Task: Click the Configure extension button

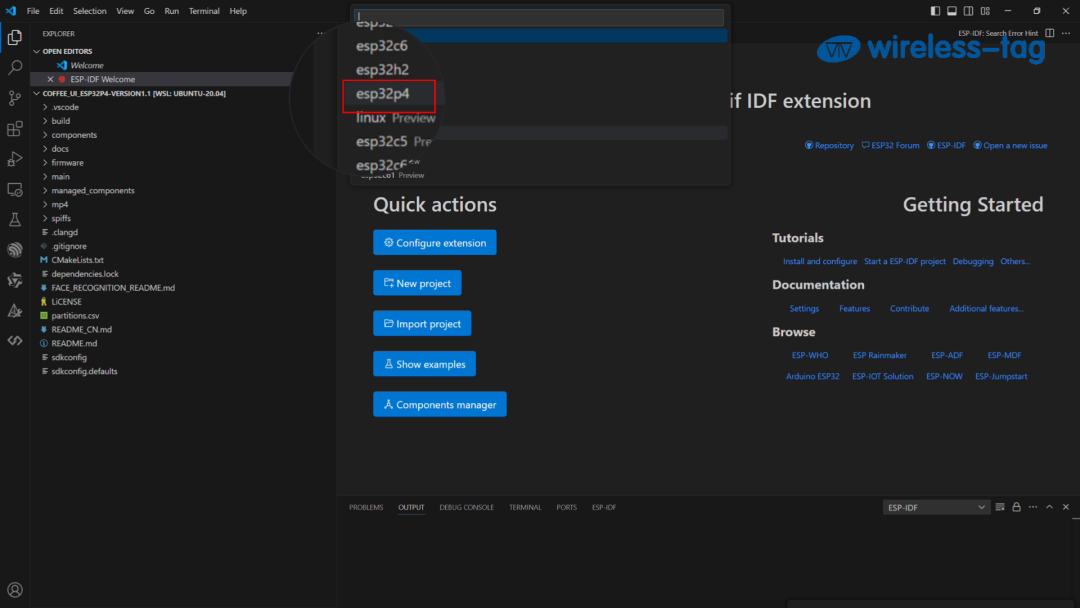Action: click(434, 243)
